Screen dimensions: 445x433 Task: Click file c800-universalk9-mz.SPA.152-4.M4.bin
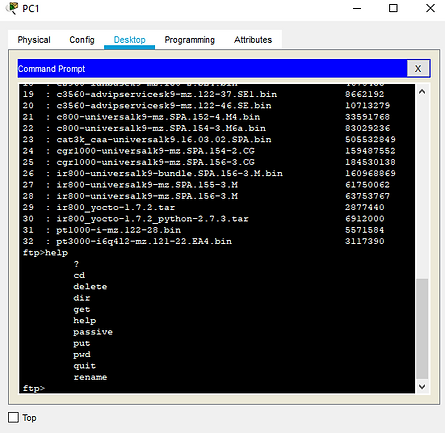click(158, 117)
